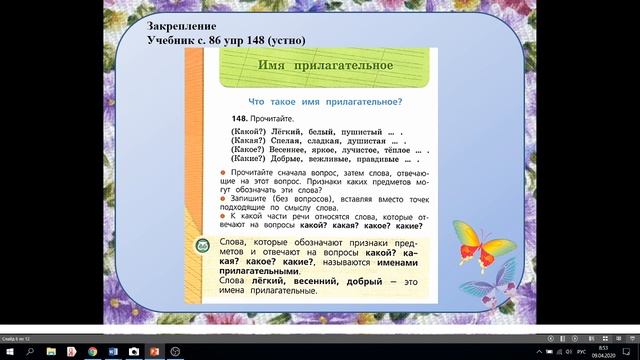
Task: Switch to Microsoft Word in taskbar
Action: (113, 352)
